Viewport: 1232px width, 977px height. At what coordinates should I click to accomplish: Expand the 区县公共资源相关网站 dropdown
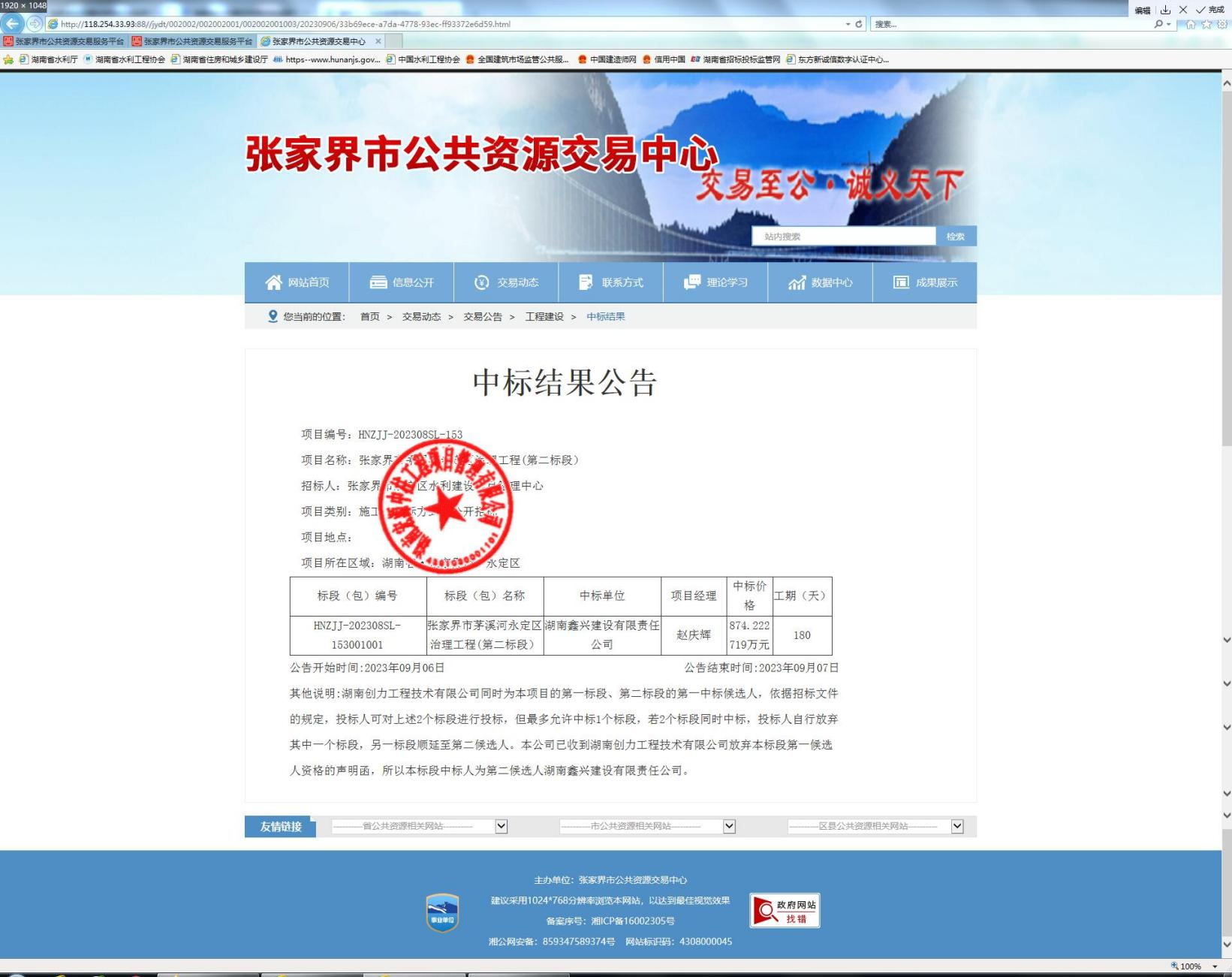pyautogui.click(x=956, y=825)
